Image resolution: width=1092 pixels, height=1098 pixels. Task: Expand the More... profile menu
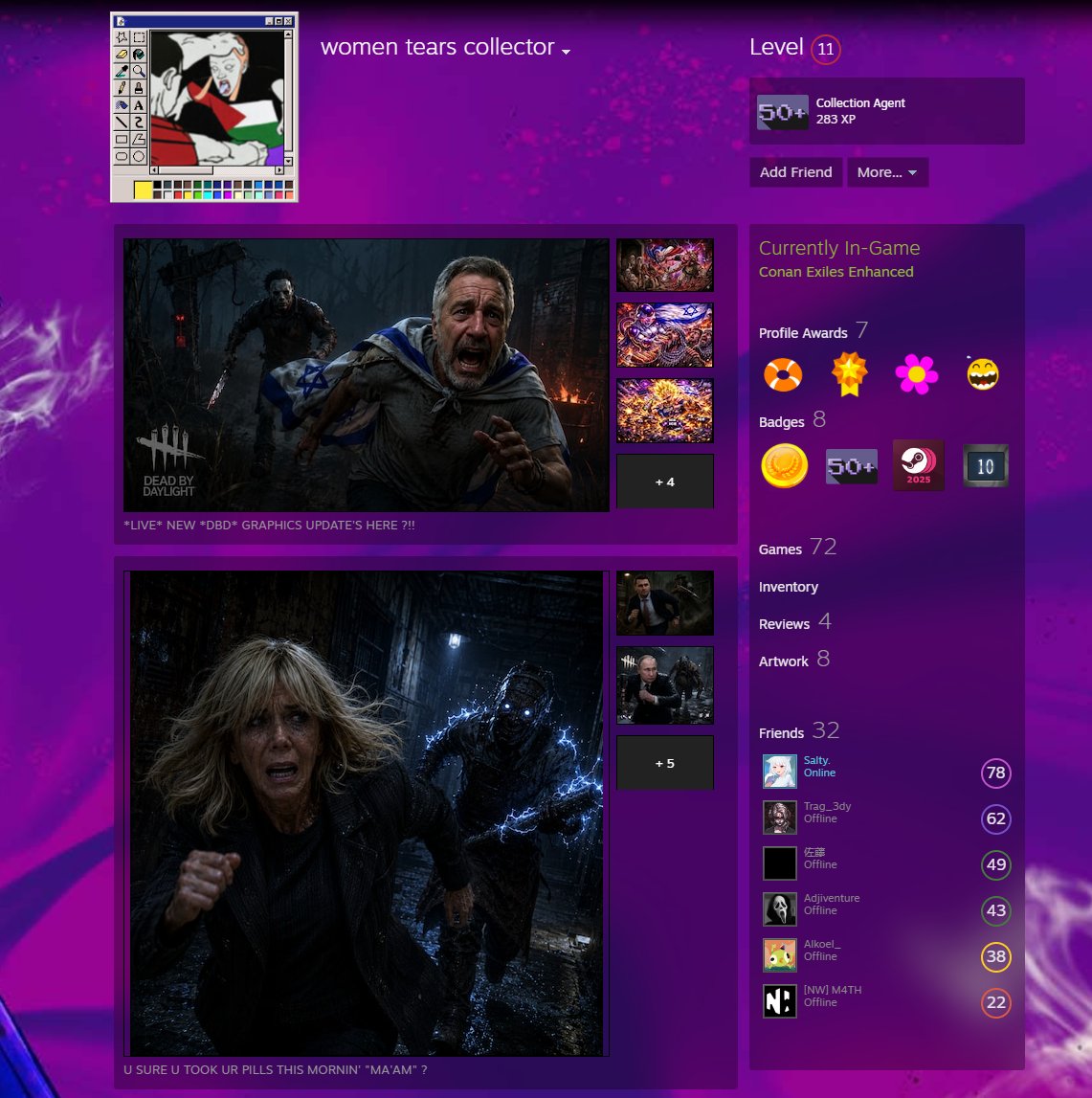pos(887,172)
